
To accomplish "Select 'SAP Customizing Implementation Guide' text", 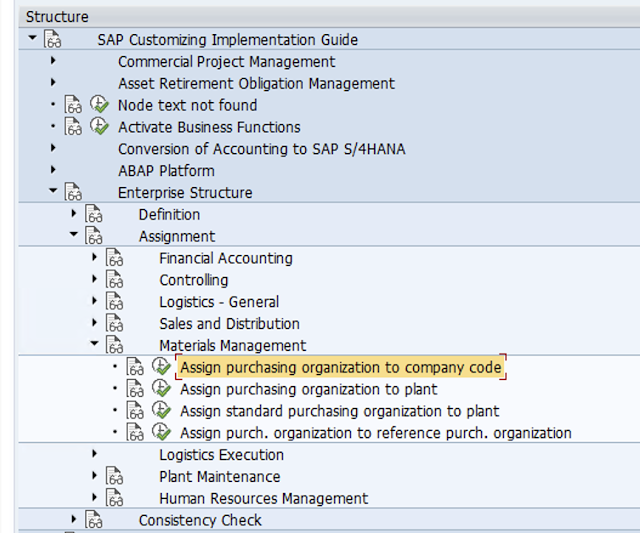I will click(228, 40).
